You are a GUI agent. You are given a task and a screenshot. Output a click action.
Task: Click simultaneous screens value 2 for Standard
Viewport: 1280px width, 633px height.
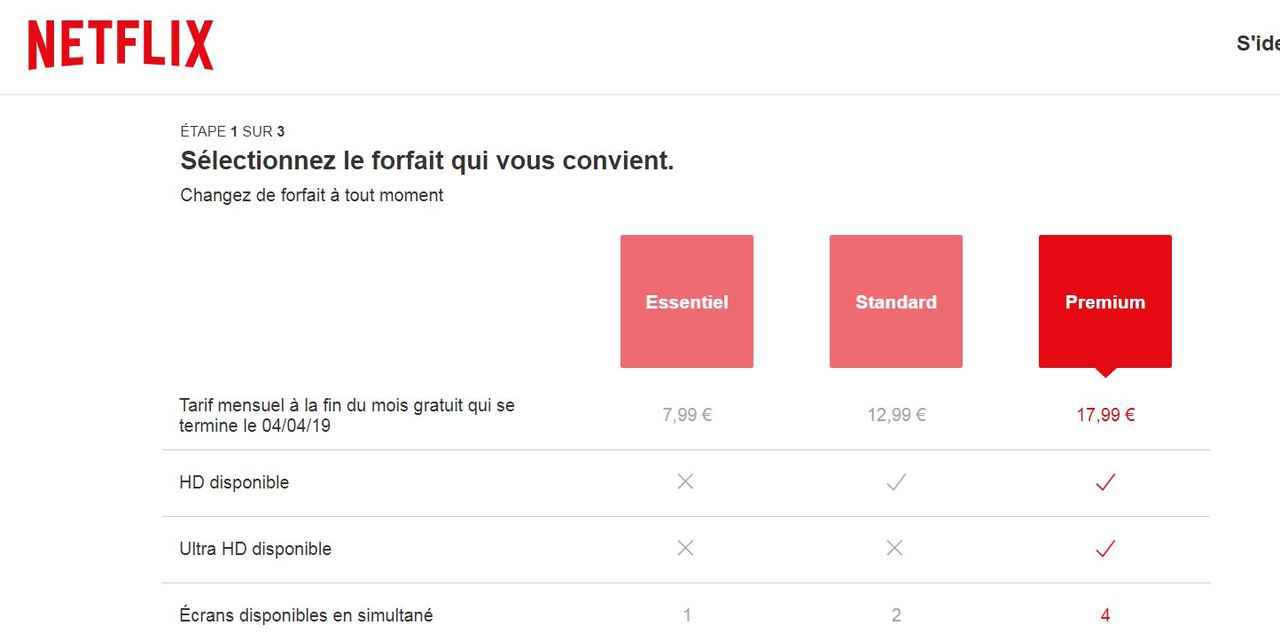click(896, 615)
